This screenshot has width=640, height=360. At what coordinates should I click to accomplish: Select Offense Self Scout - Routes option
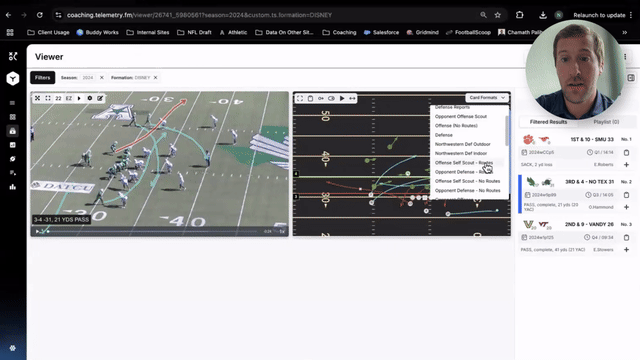point(464,163)
